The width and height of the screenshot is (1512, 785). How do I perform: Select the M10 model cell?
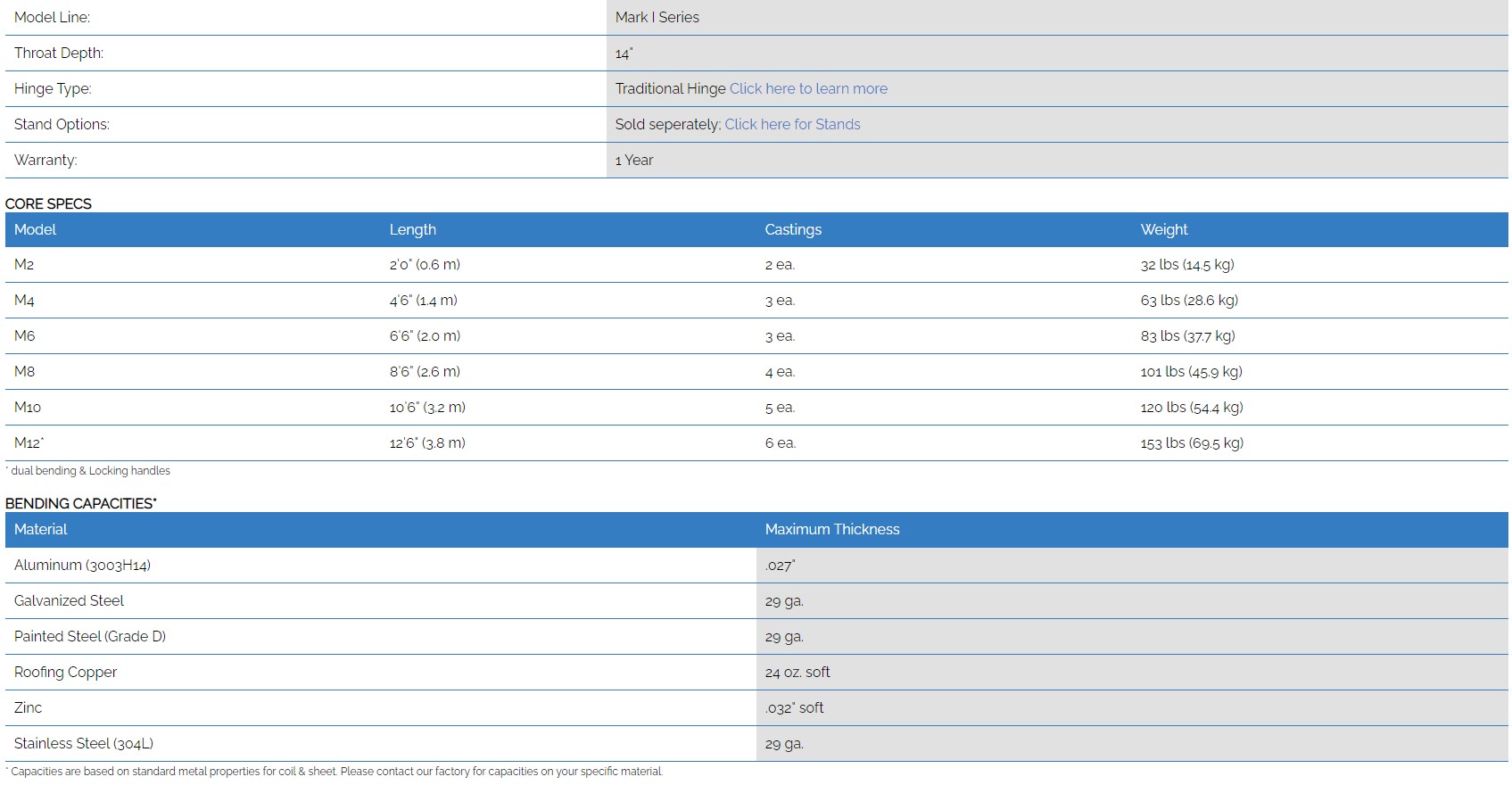pos(28,407)
